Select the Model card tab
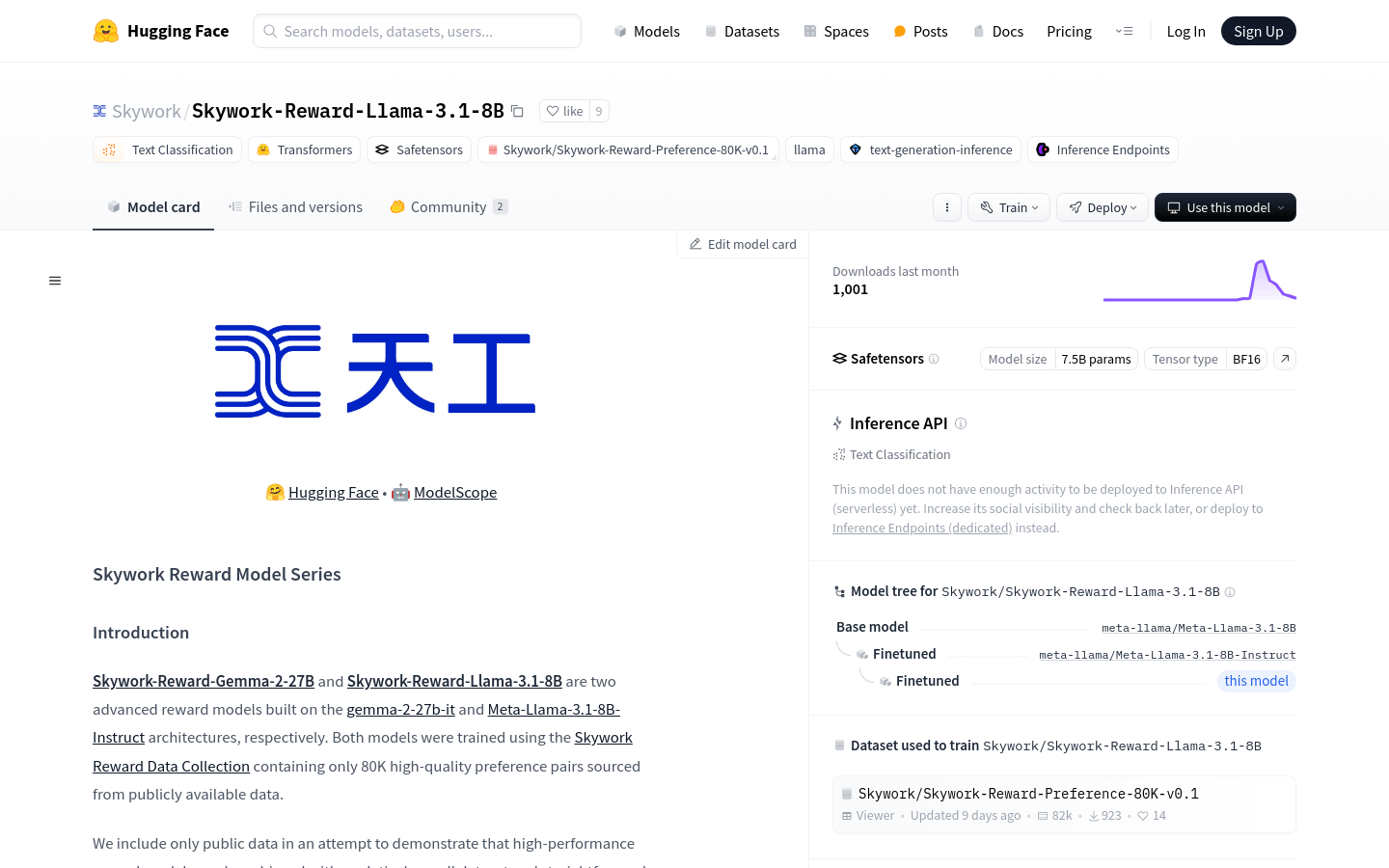The width and height of the screenshot is (1389, 868). point(153,206)
